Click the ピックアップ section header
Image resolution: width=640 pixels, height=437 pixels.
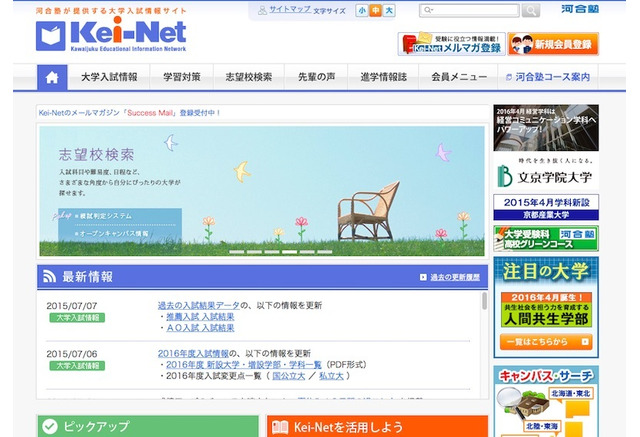(x=148, y=426)
